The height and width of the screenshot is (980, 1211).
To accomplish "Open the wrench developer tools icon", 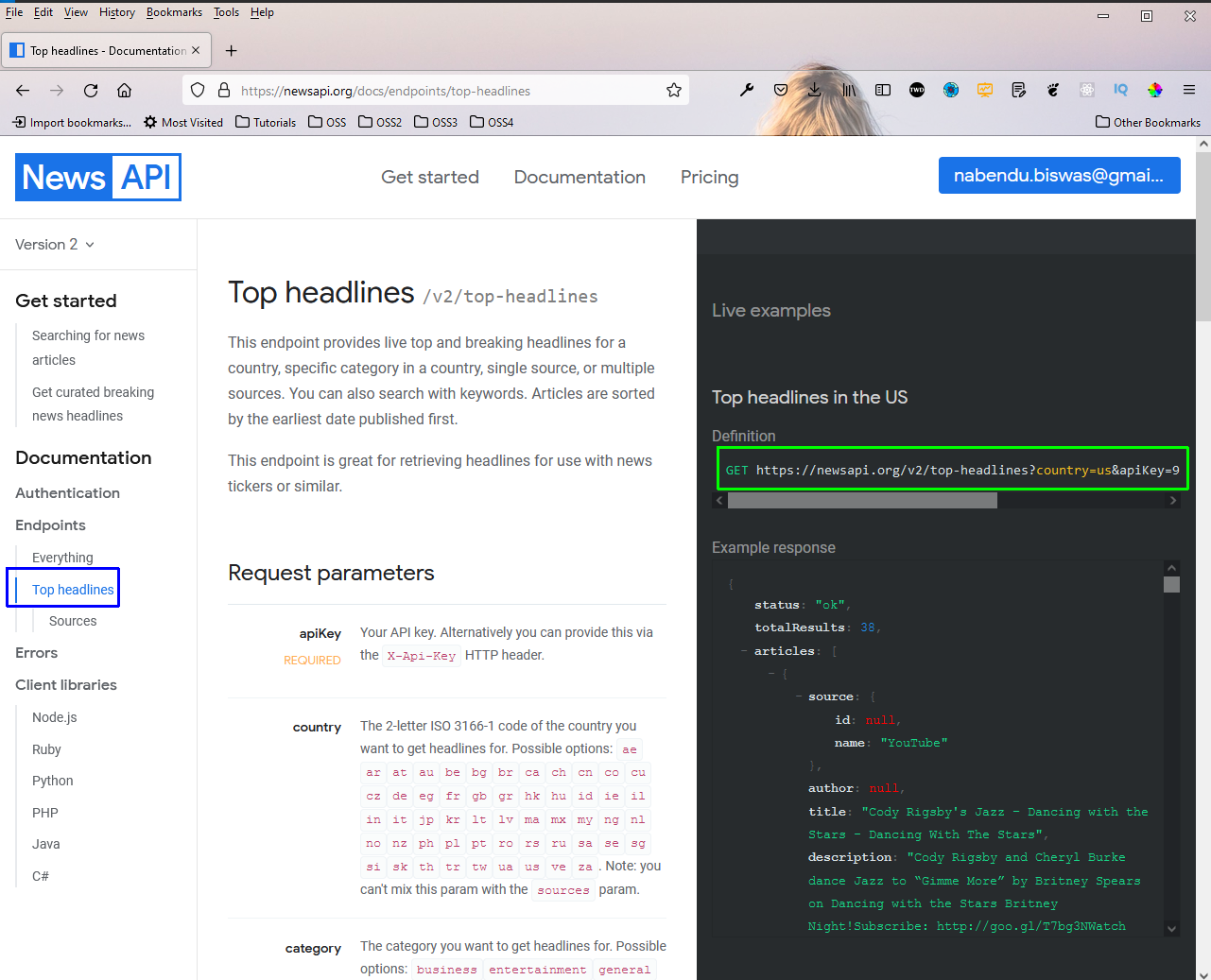I will [x=747, y=90].
